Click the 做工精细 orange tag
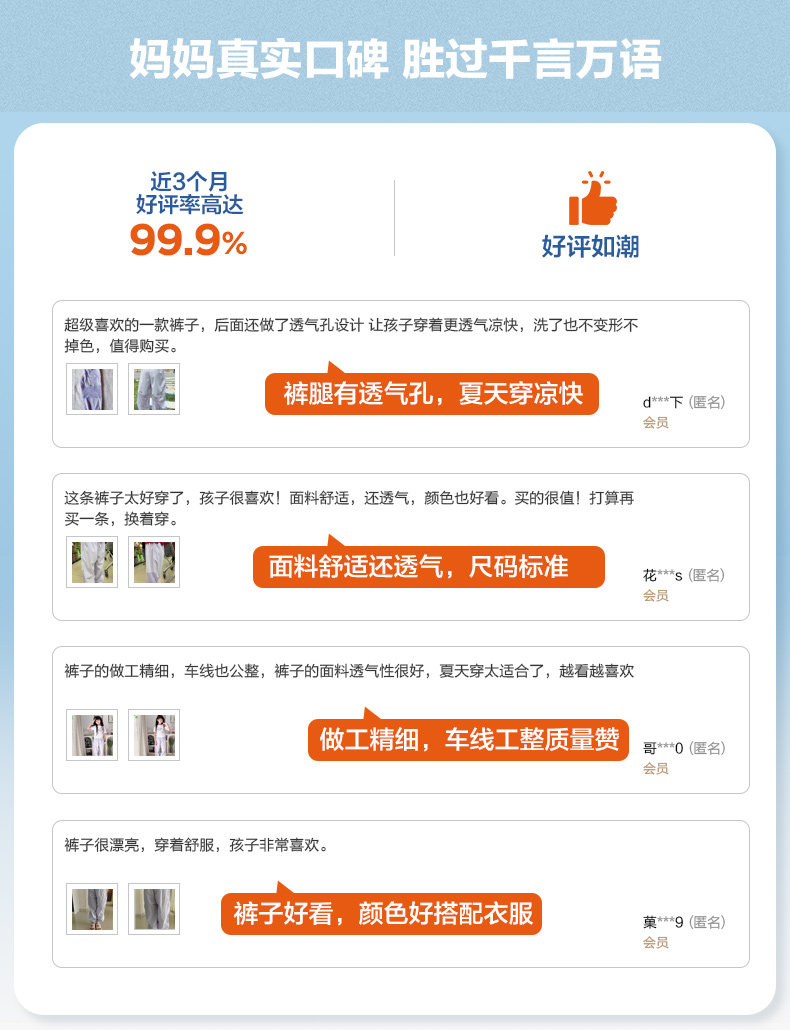 coord(468,740)
